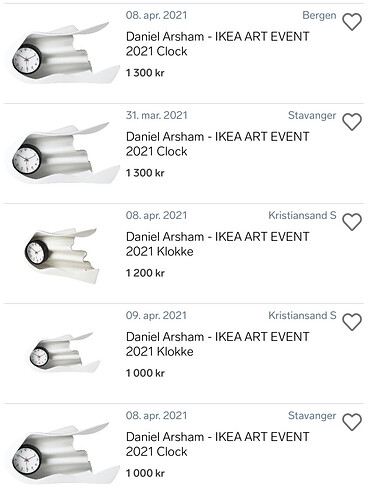Open the 31. mar. 2021 listing title
369x500 pixels.
pos(218,144)
